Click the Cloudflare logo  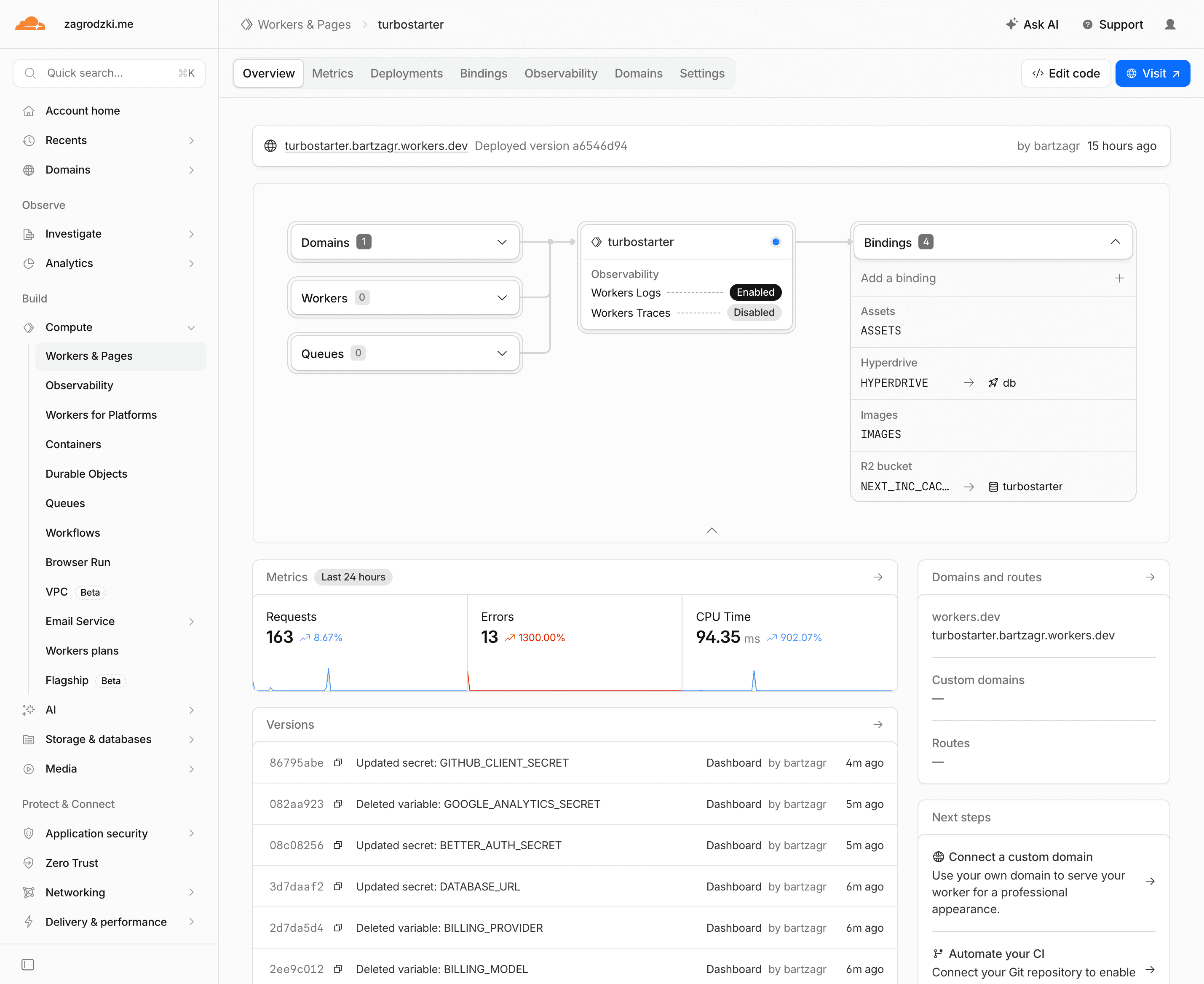[30, 24]
